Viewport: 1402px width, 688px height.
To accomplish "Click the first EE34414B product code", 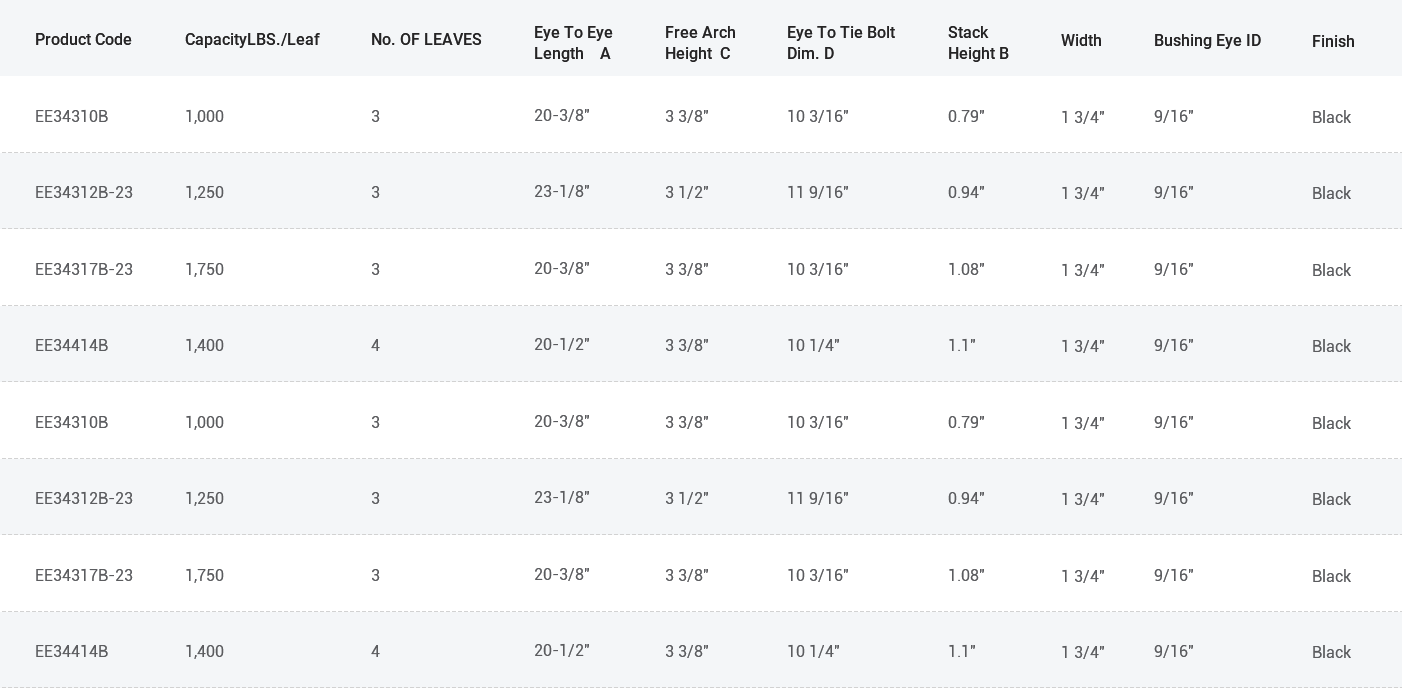I will point(72,346).
